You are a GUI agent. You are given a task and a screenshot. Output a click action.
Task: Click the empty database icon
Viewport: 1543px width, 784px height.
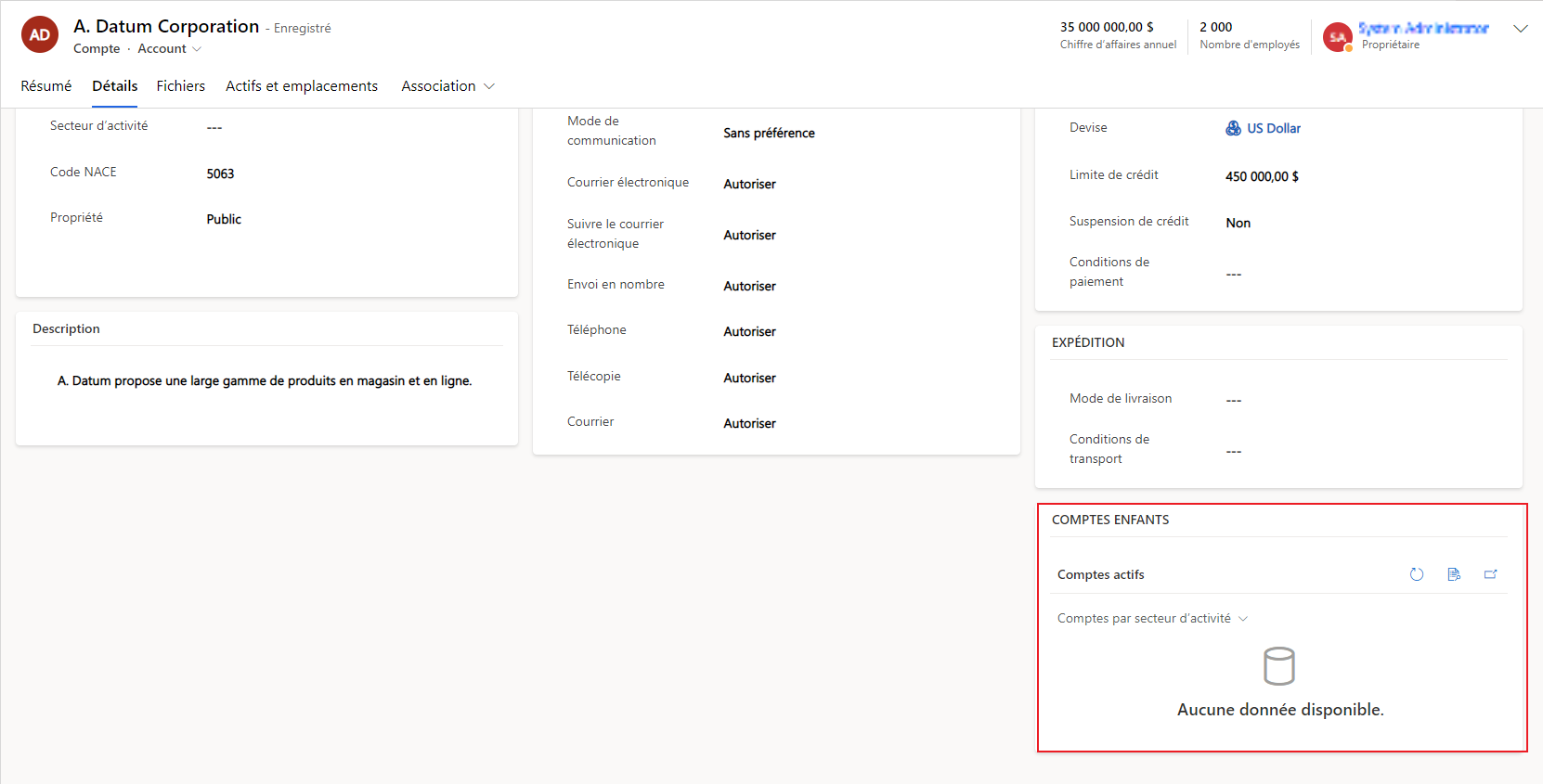click(x=1279, y=666)
